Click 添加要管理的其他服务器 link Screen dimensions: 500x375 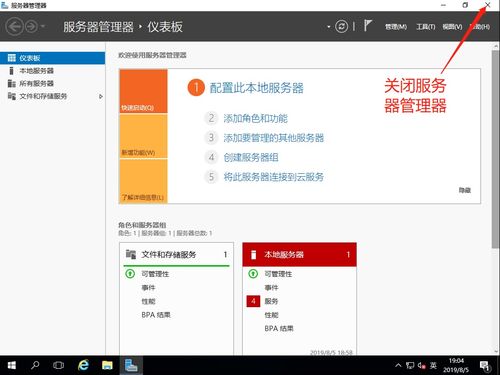(274, 138)
